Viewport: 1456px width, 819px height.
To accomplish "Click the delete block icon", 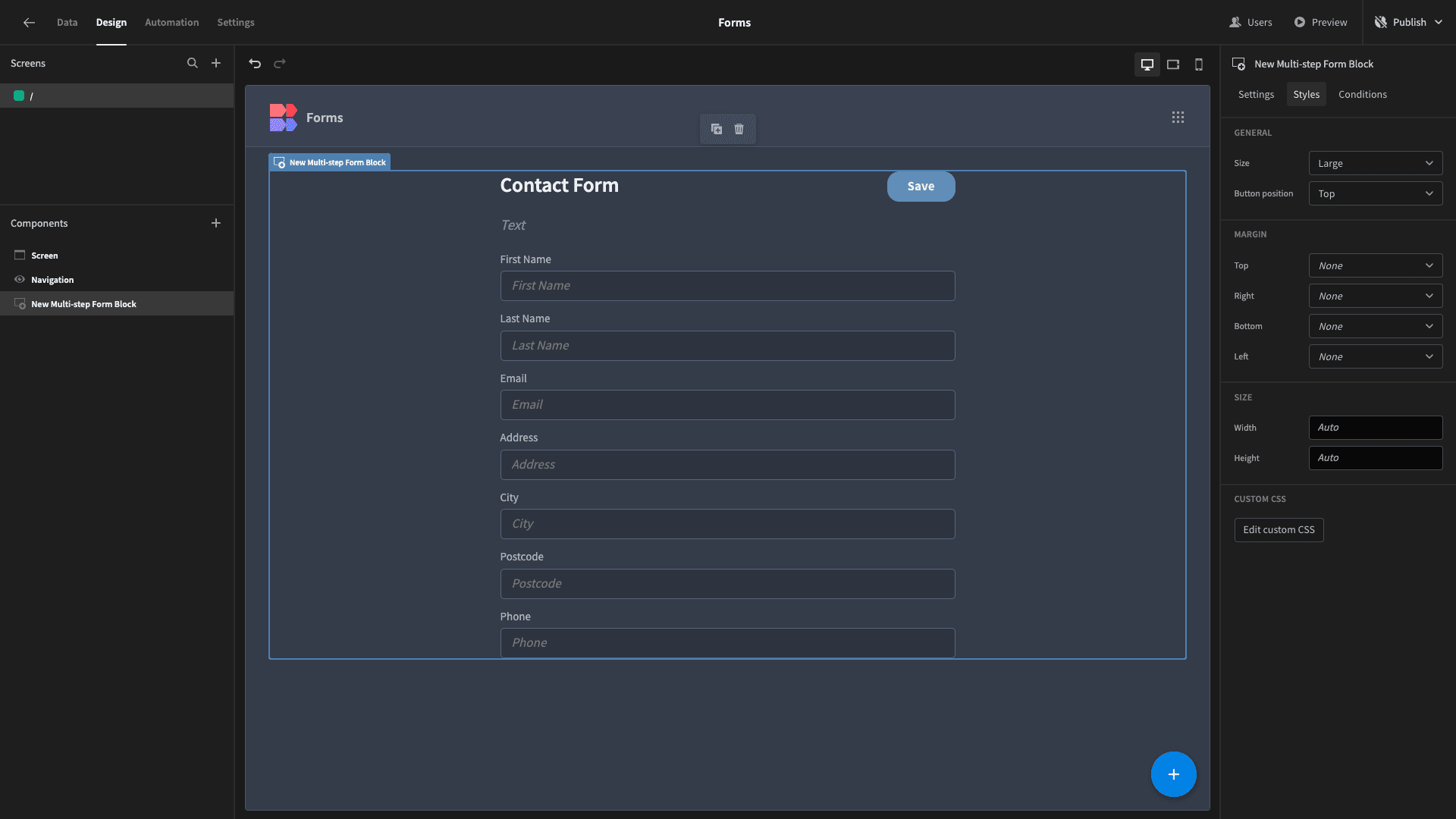I will pyautogui.click(x=740, y=129).
